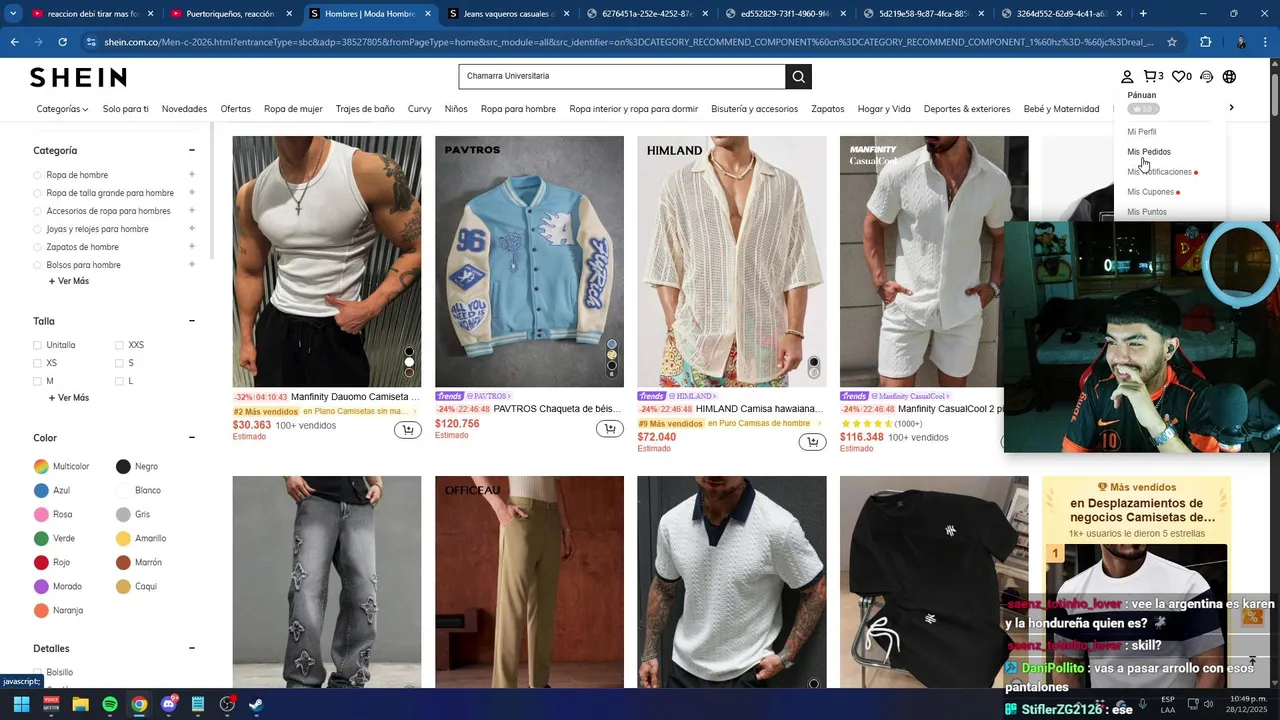Add PAVTROS Chaqueta to cart

coord(609,429)
